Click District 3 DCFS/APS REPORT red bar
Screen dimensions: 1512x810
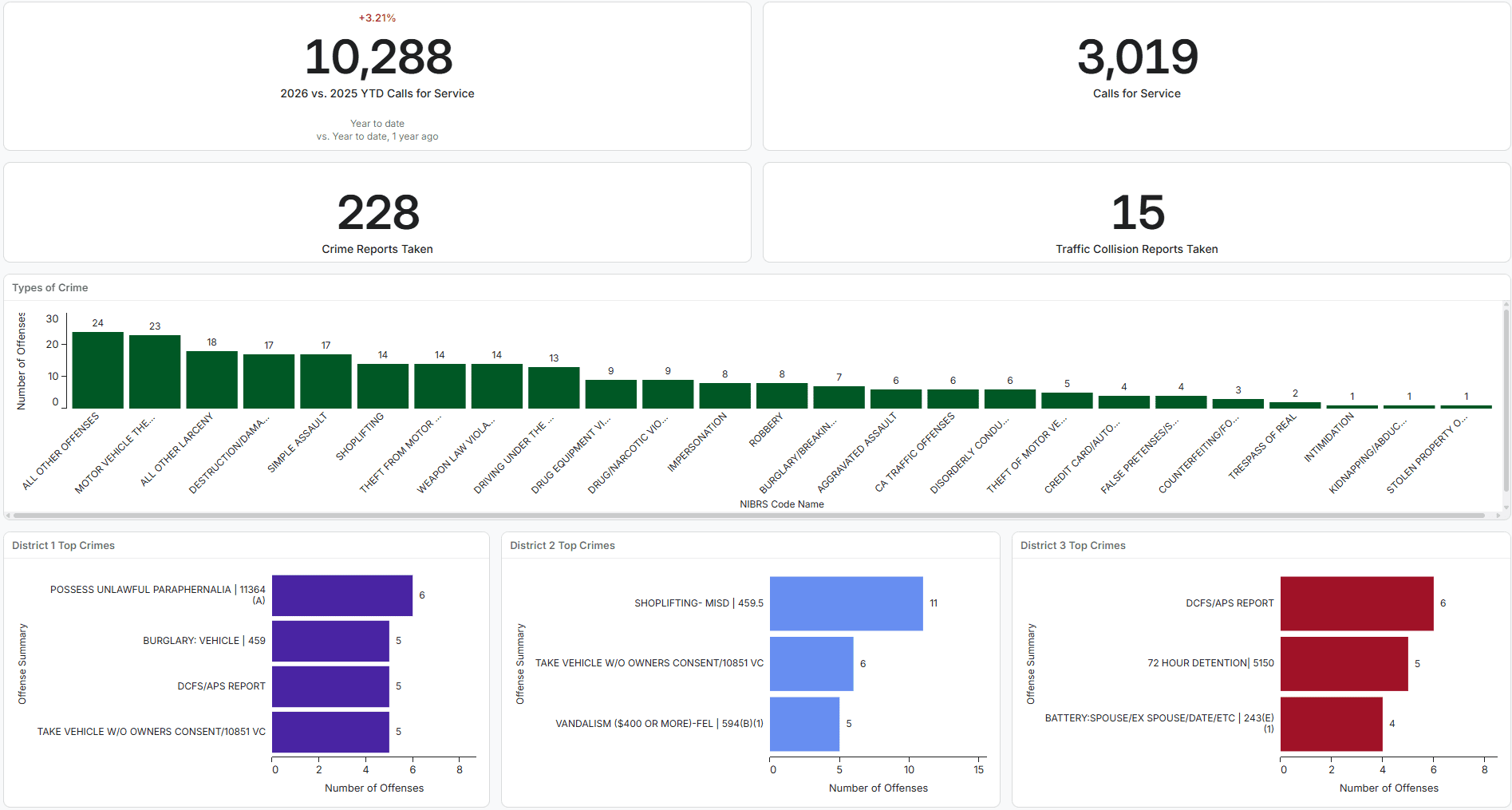[x=1356, y=603]
